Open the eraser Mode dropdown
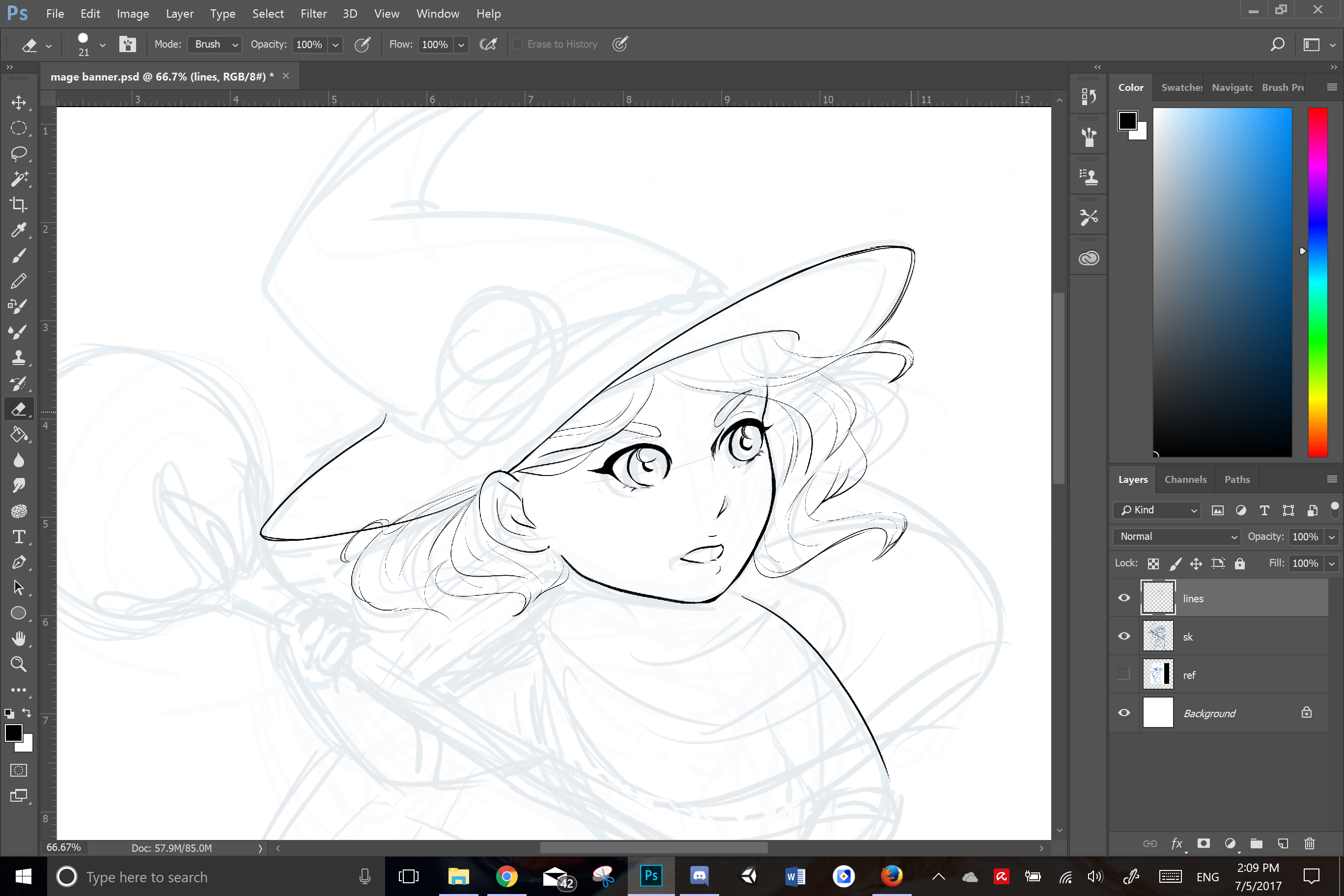1344x896 pixels. 214,44
